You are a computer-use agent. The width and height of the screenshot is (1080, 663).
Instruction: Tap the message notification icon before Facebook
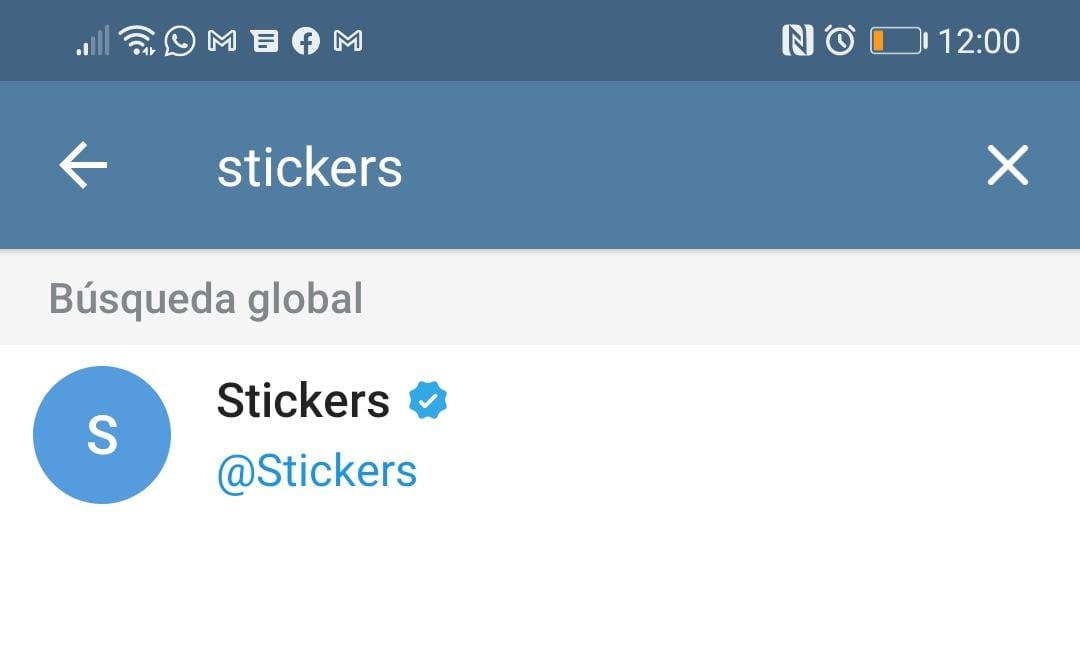point(264,41)
